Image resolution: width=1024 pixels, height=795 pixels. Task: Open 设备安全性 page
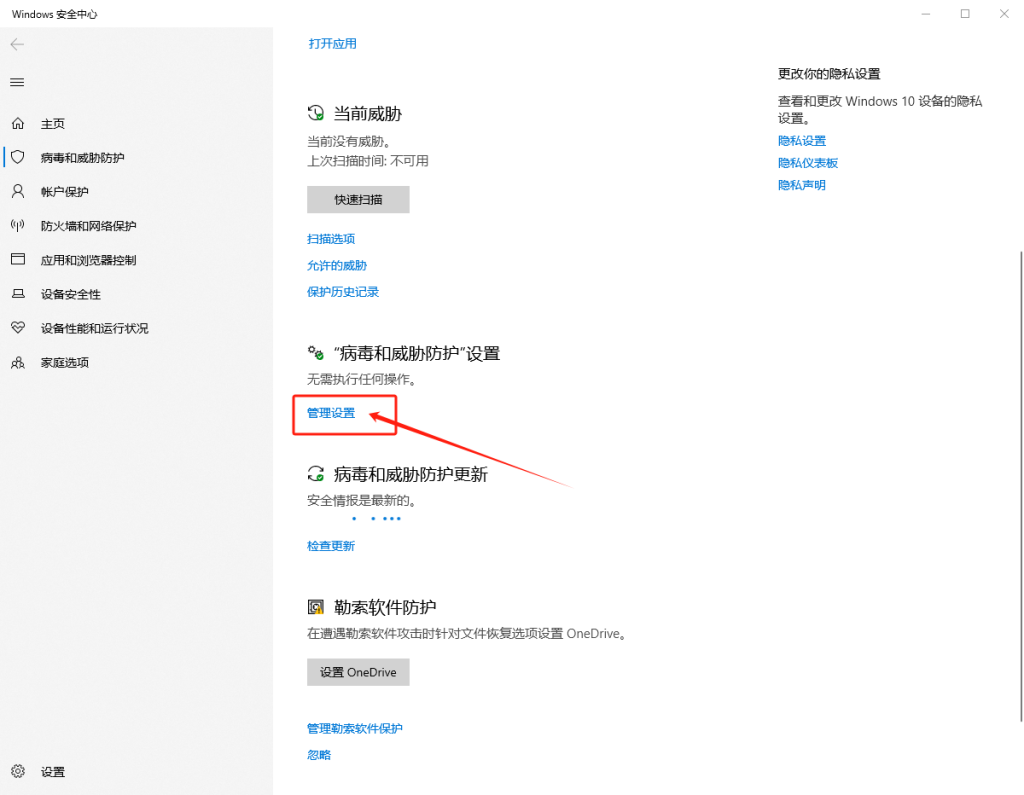point(136,294)
